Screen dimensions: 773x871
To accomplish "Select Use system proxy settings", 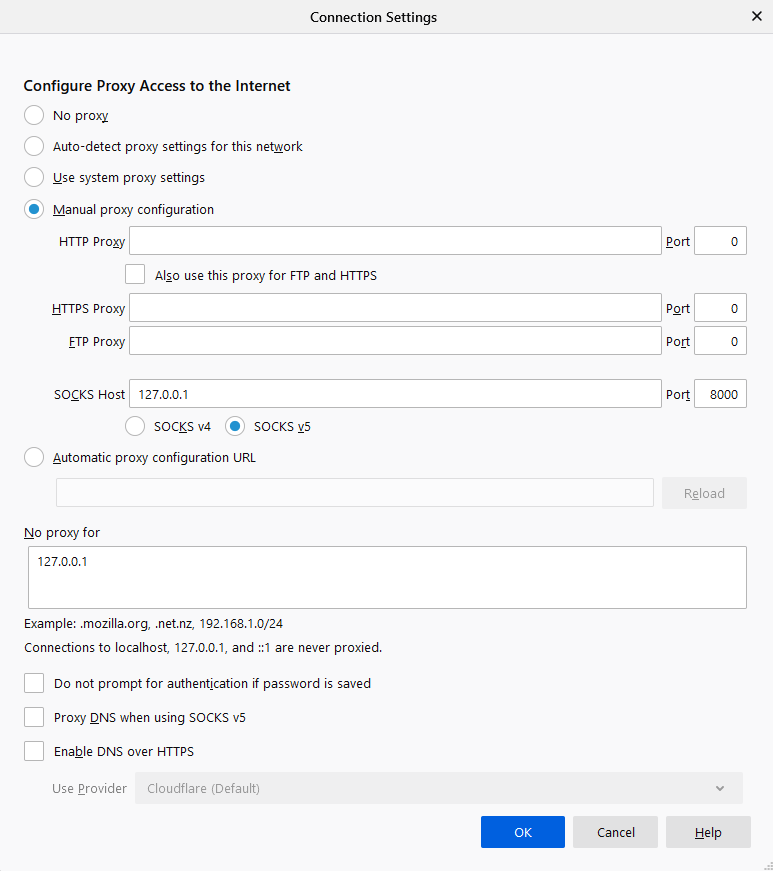I will pyautogui.click(x=34, y=178).
